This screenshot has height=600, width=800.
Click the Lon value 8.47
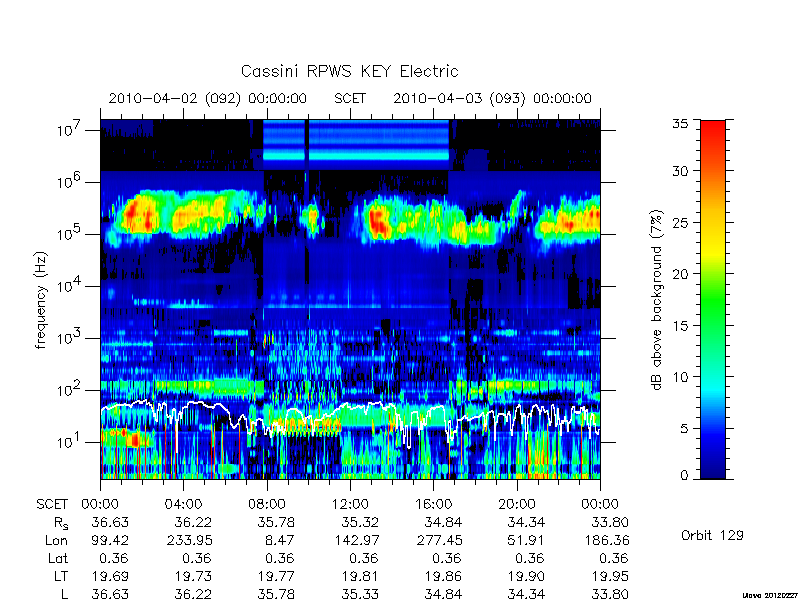[x=281, y=540]
